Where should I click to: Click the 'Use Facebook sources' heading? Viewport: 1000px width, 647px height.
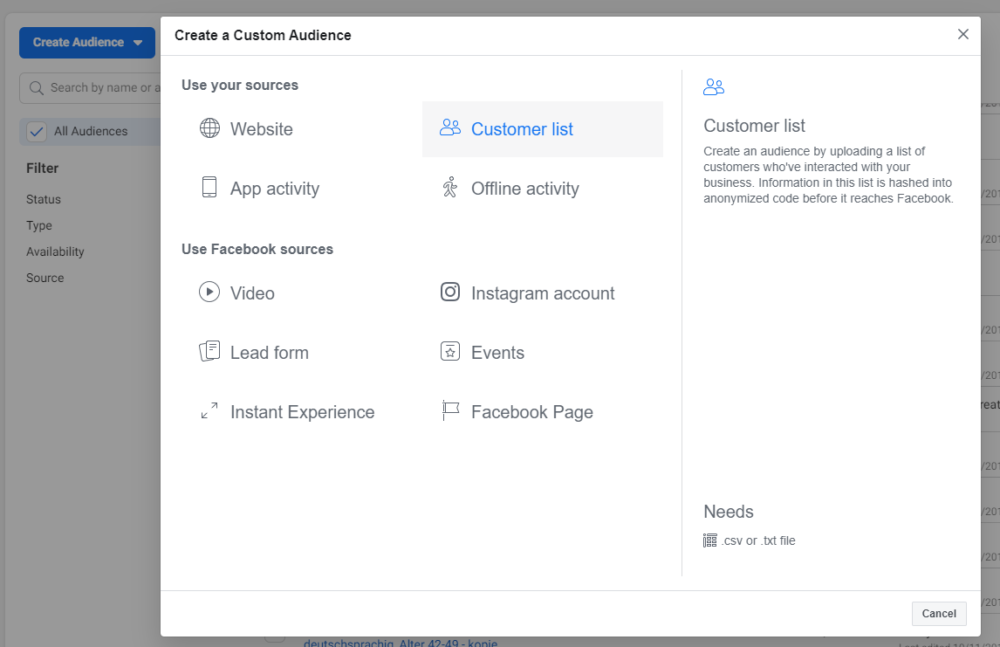coord(257,249)
